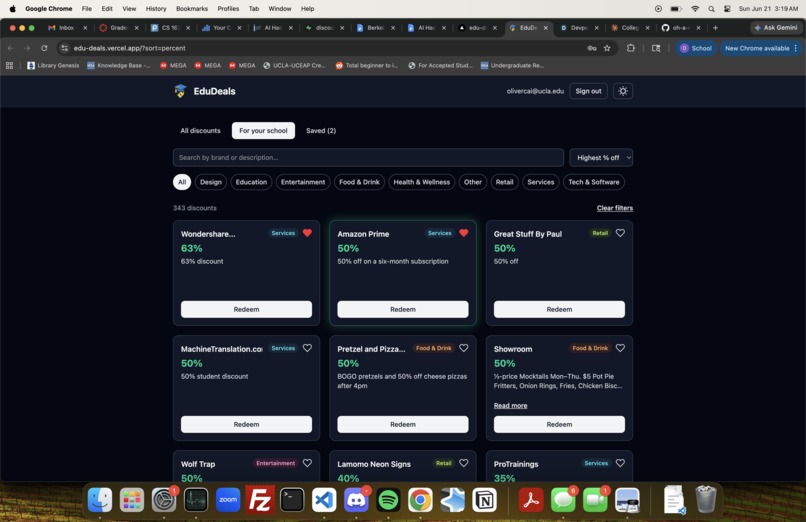Click the EduDeals graduation cap logo
This screenshot has width=806, height=522.
[180, 91]
